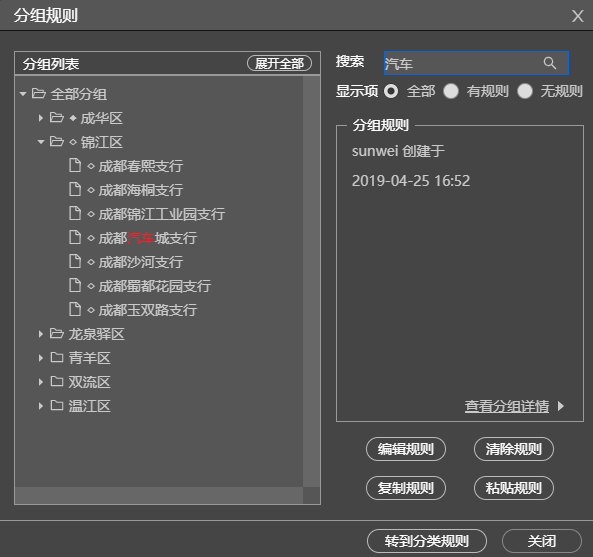This screenshot has width=593, height=557.
Task: Select the 无规则 radio button
Action: 525,91
